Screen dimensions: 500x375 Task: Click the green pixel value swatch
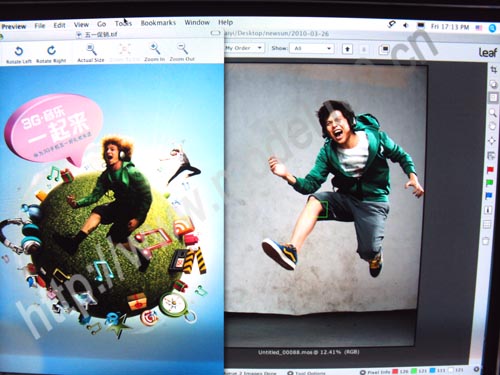click(x=414, y=371)
